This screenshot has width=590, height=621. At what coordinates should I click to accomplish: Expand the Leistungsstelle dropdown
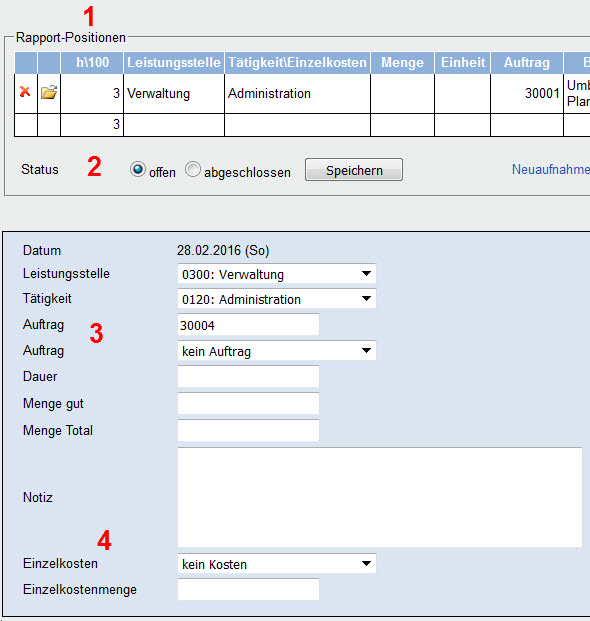(x=277, y=274)
